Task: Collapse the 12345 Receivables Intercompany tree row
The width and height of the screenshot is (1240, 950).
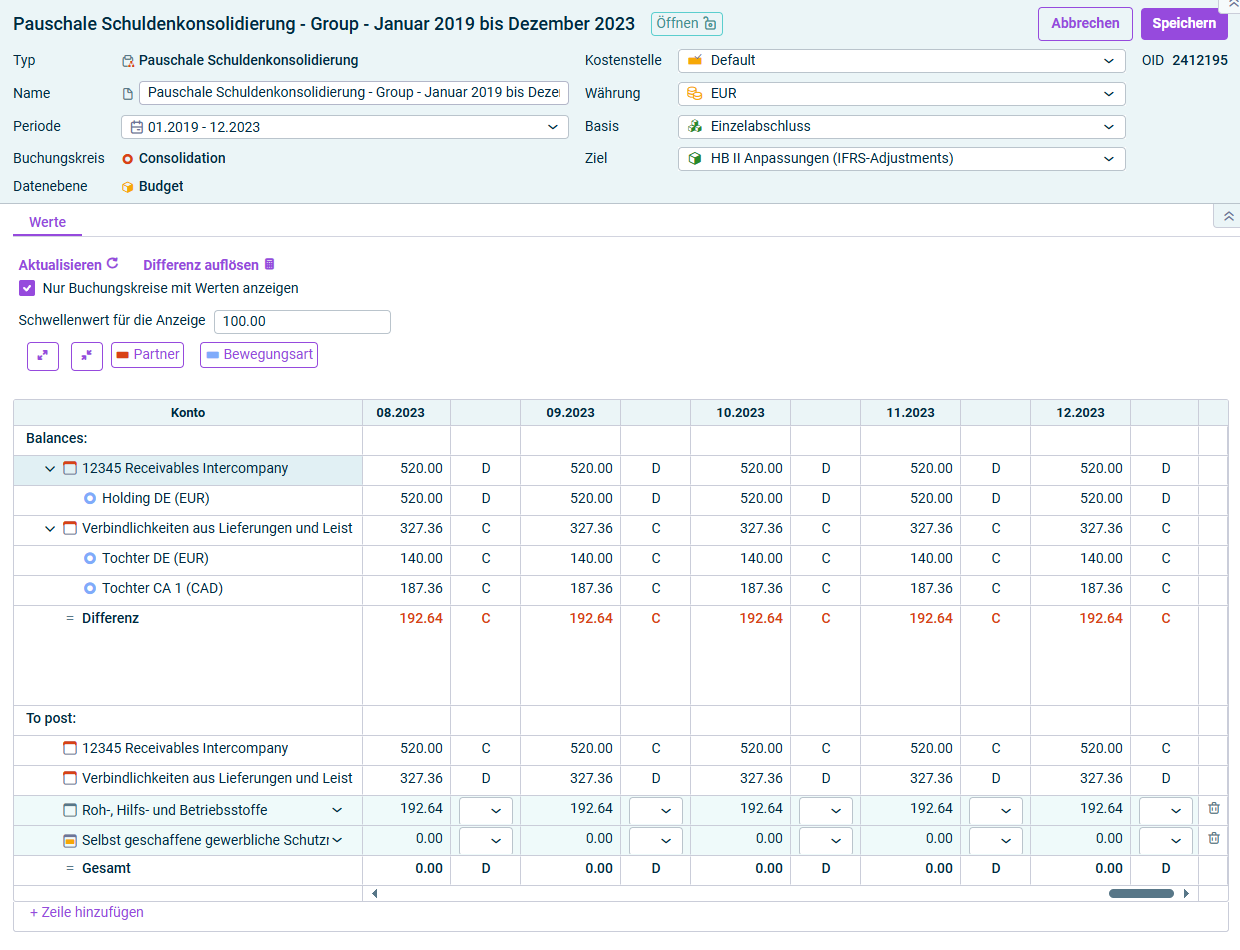Action: pyautogui.click(x=50, y=469)
